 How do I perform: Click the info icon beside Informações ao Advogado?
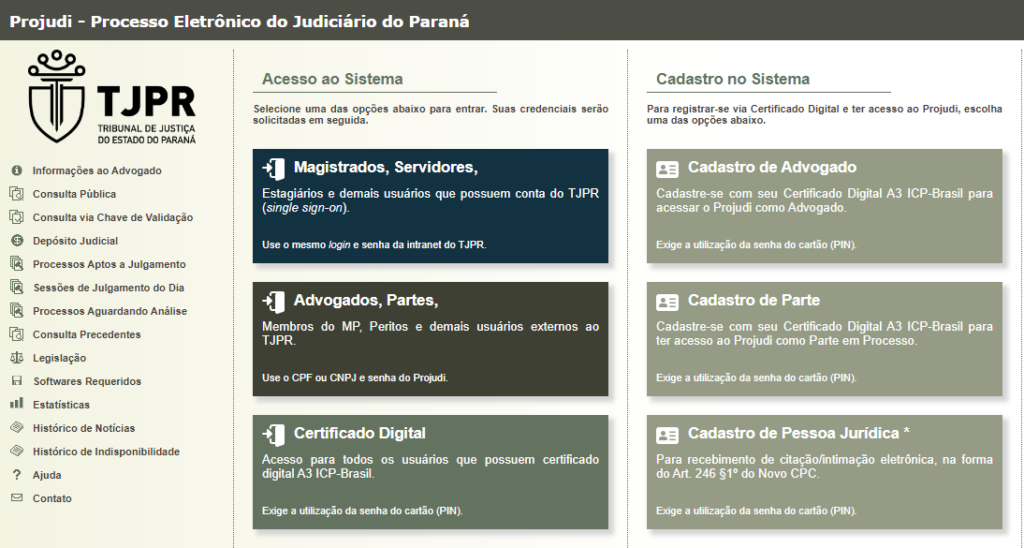coord(16,170)
